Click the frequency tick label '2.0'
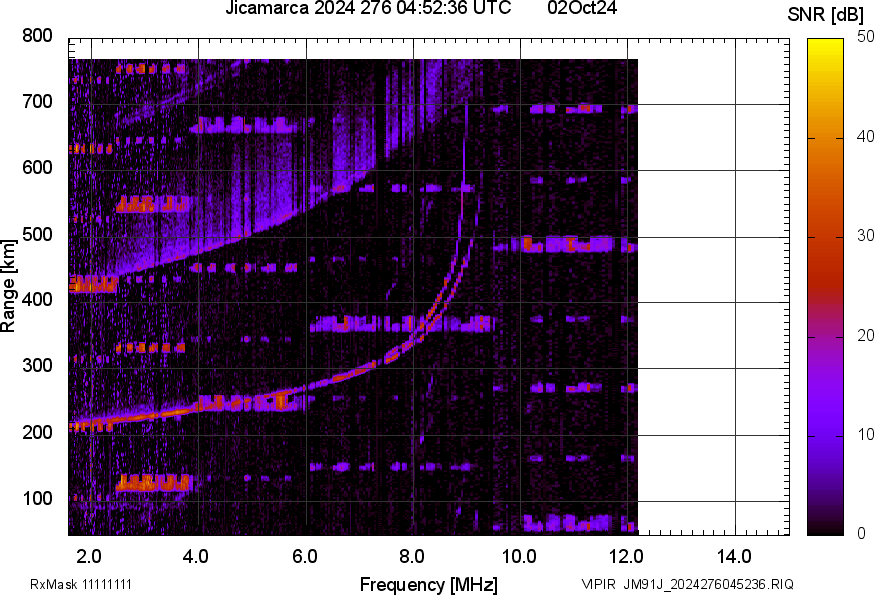 pyautogui.click(x=89, y=556)
